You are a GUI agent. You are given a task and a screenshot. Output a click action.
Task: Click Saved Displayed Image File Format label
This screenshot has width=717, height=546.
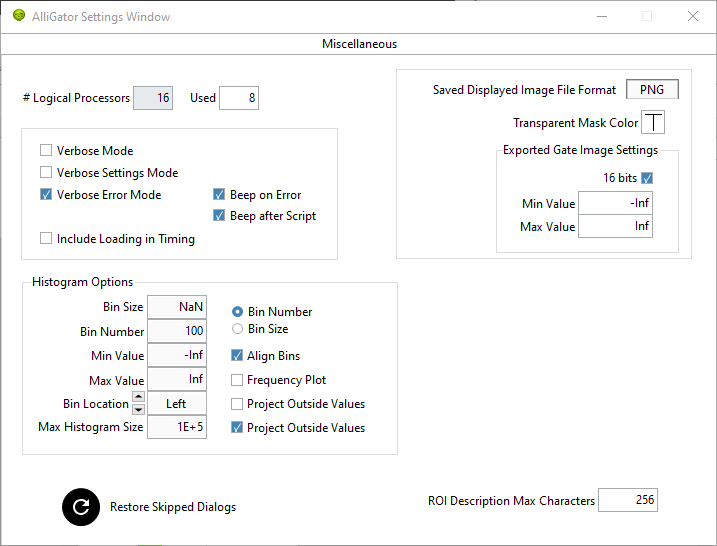(x=524, y=90)
